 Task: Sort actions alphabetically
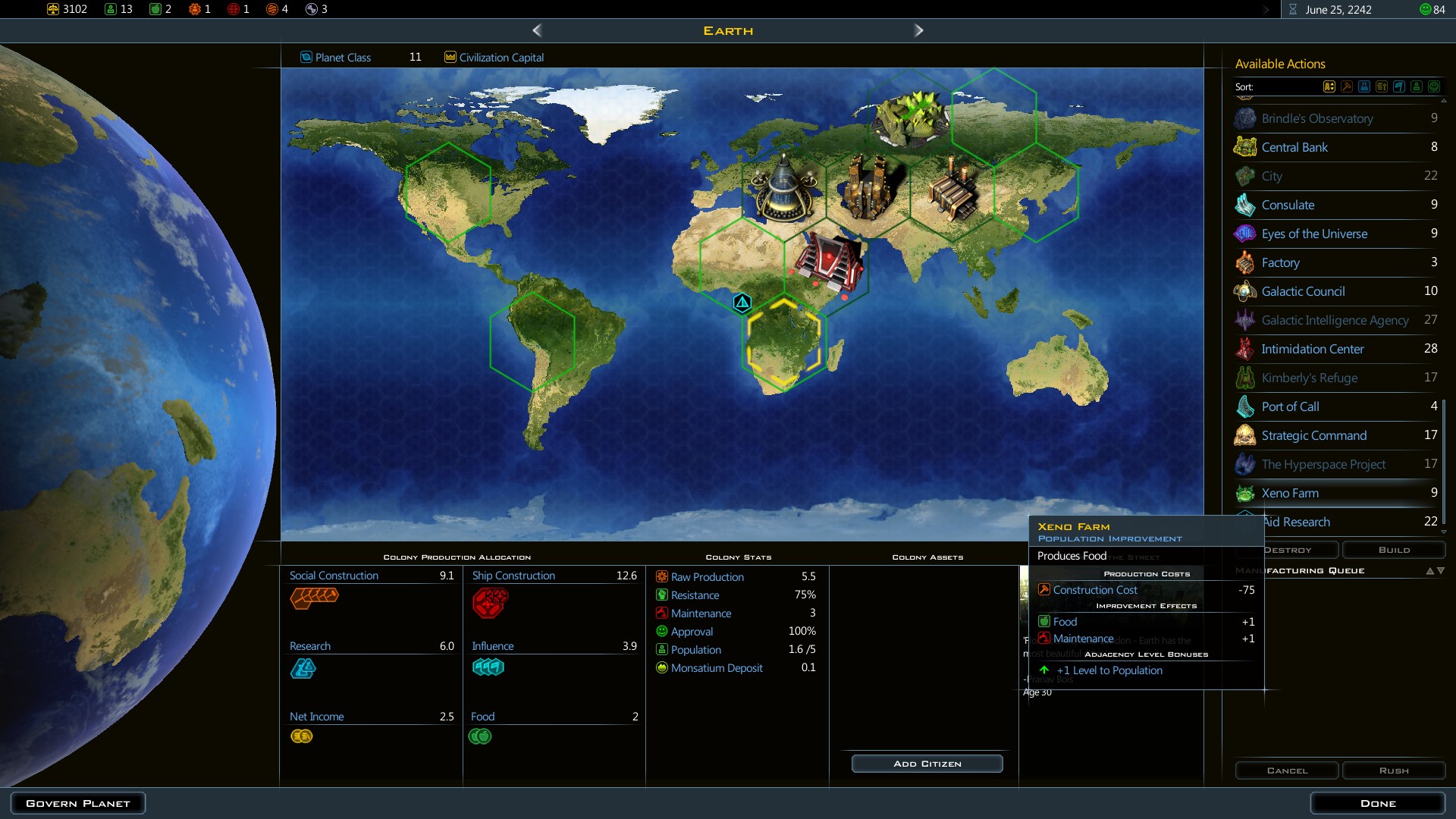(1329, 86)
